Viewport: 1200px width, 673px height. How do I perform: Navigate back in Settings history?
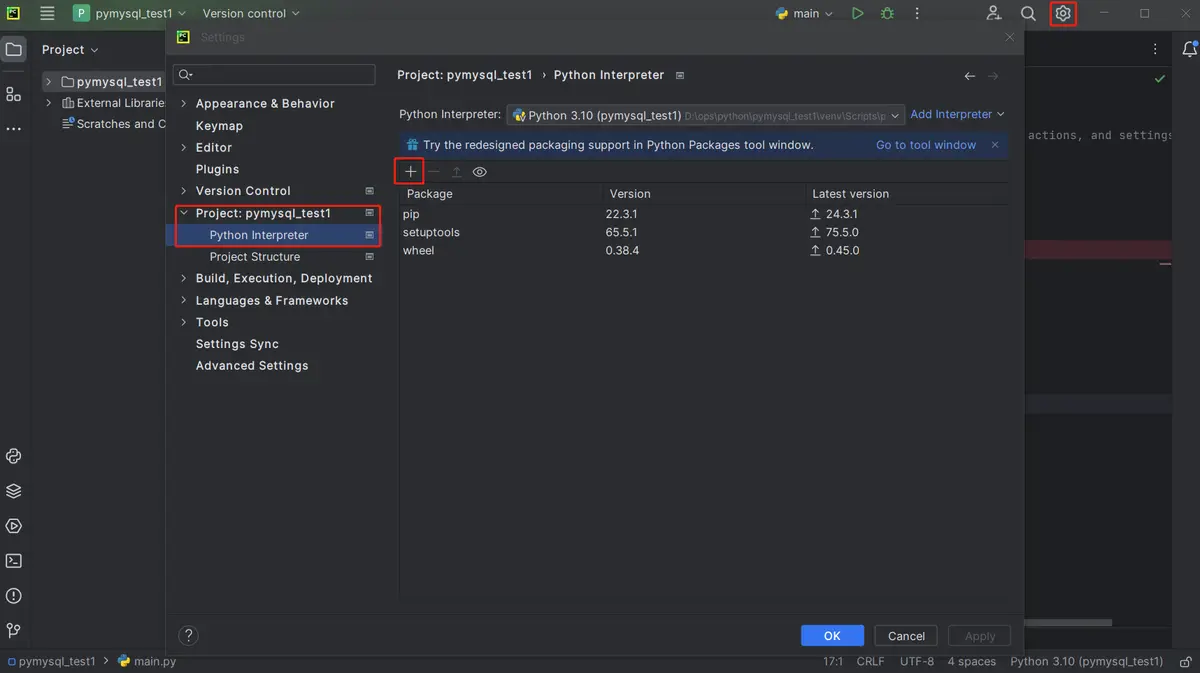click(970, 76)
